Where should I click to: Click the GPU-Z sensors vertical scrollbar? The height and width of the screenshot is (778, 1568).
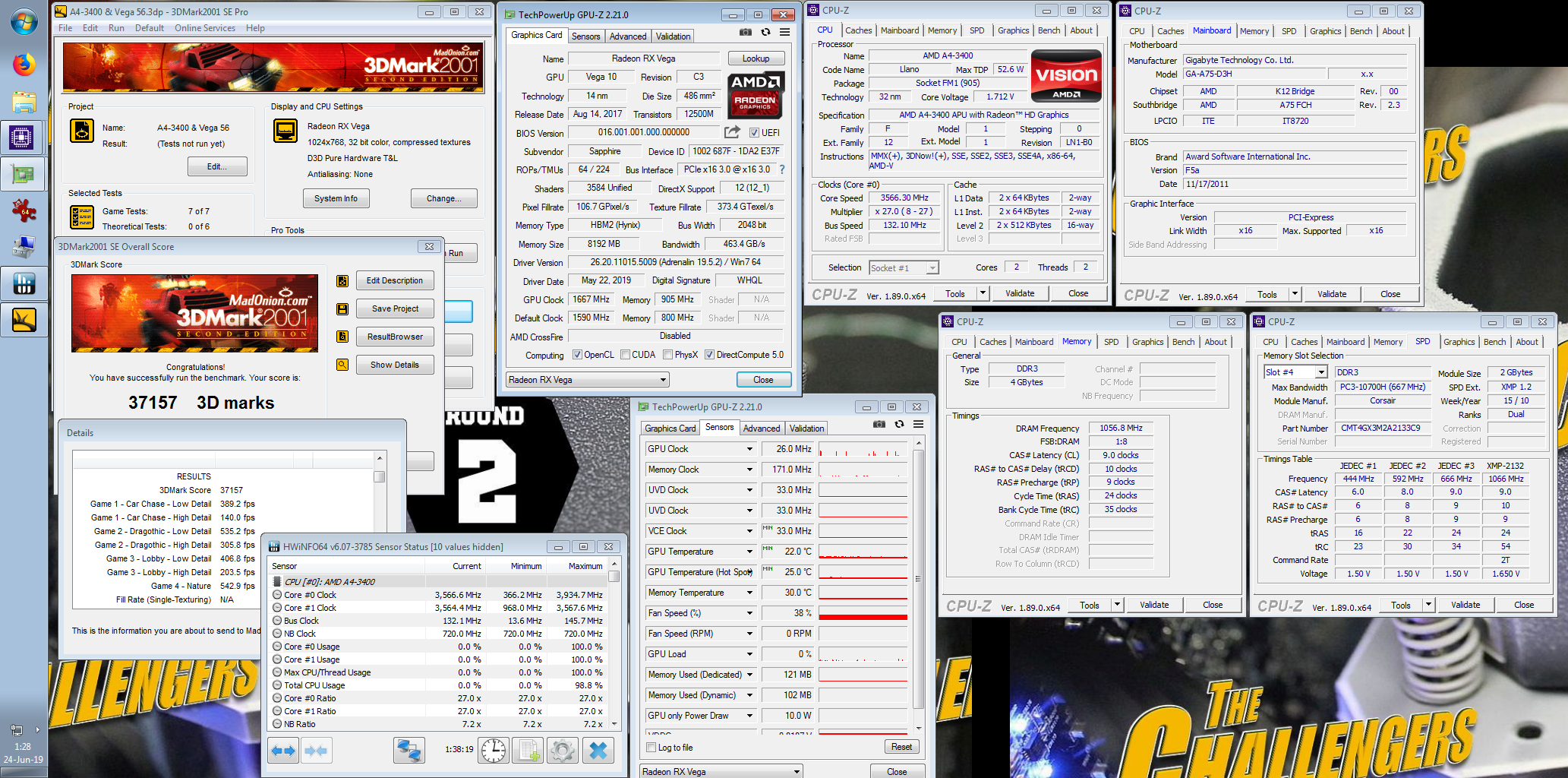919,585
